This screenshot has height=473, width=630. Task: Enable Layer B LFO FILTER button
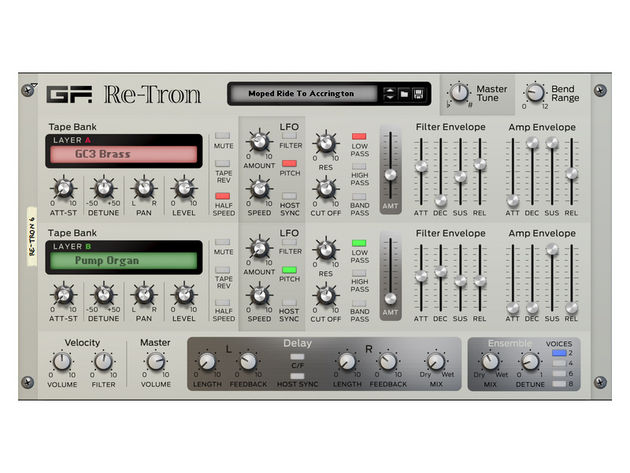[x=289, y=242]
